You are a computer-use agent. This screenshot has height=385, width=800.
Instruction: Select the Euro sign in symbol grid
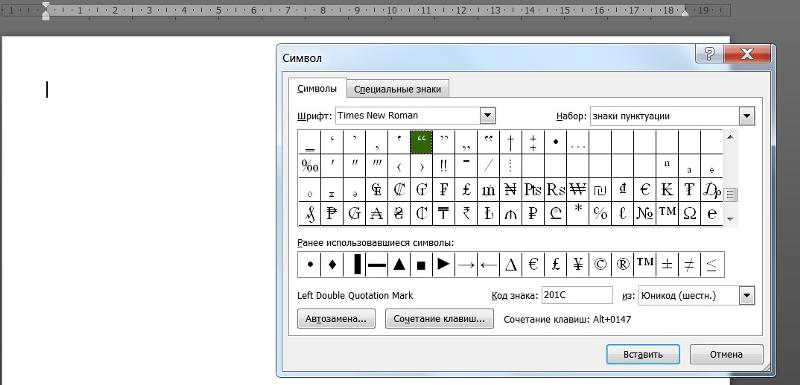645,190
